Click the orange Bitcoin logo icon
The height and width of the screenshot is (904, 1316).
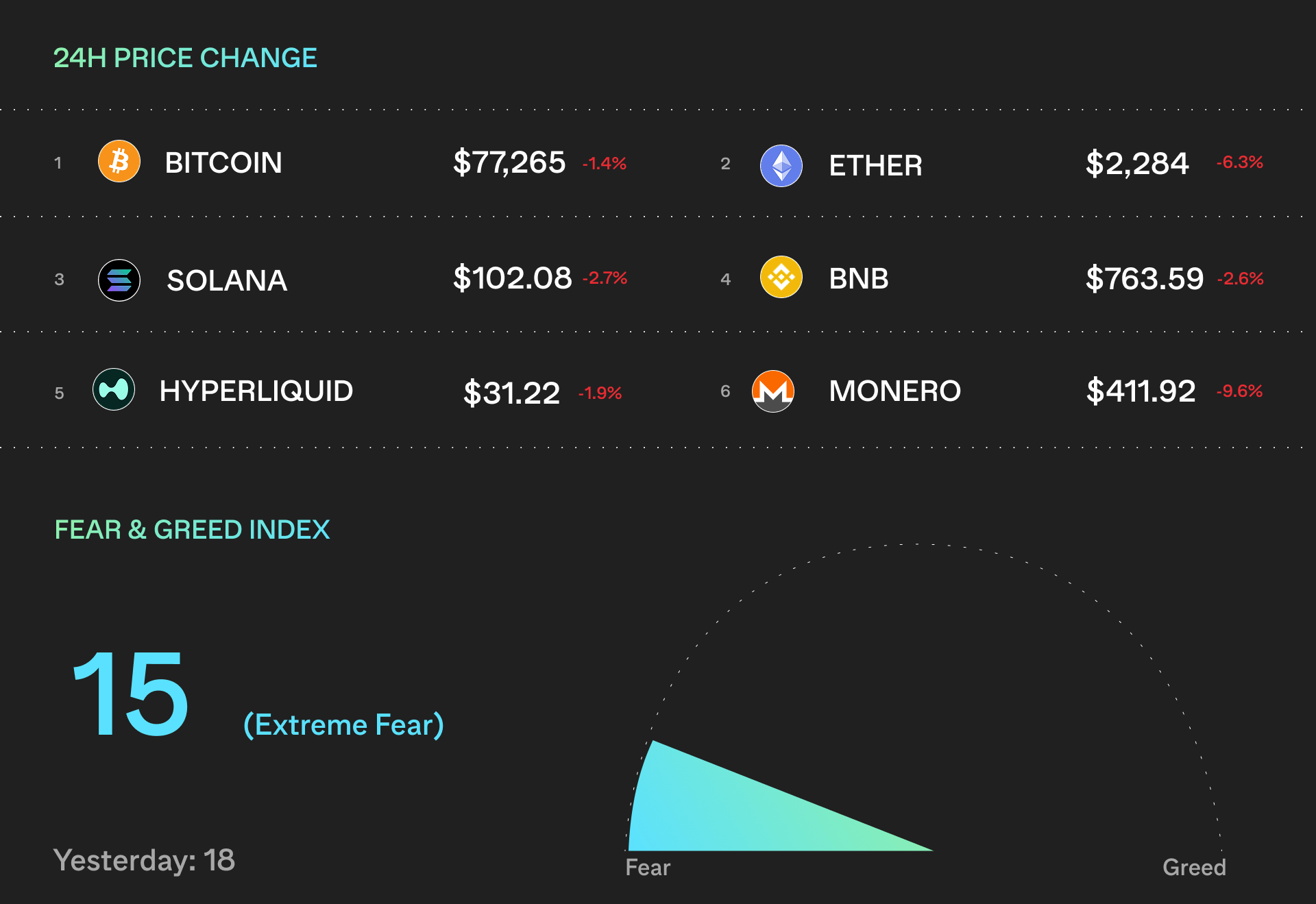pos(119,162)
